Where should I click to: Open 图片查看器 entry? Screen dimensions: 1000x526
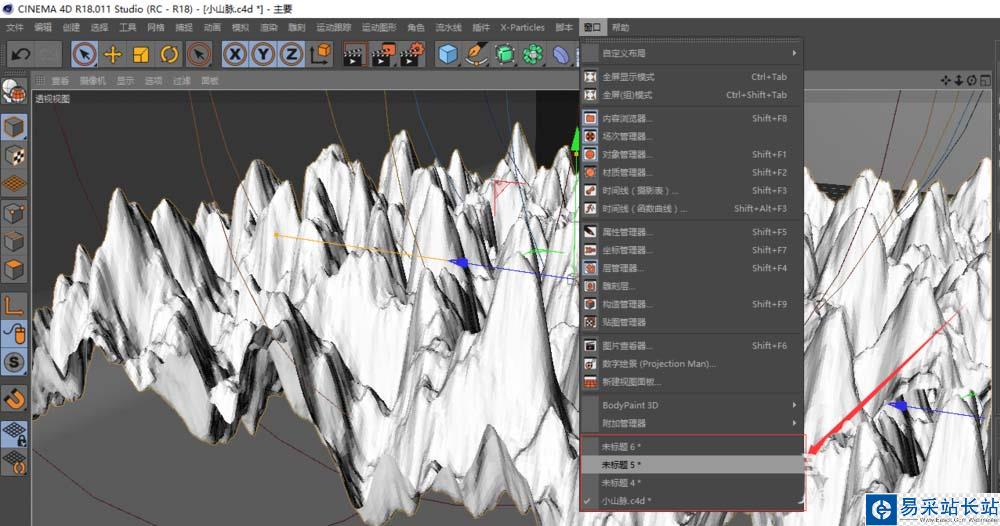(x=692, y=346)
